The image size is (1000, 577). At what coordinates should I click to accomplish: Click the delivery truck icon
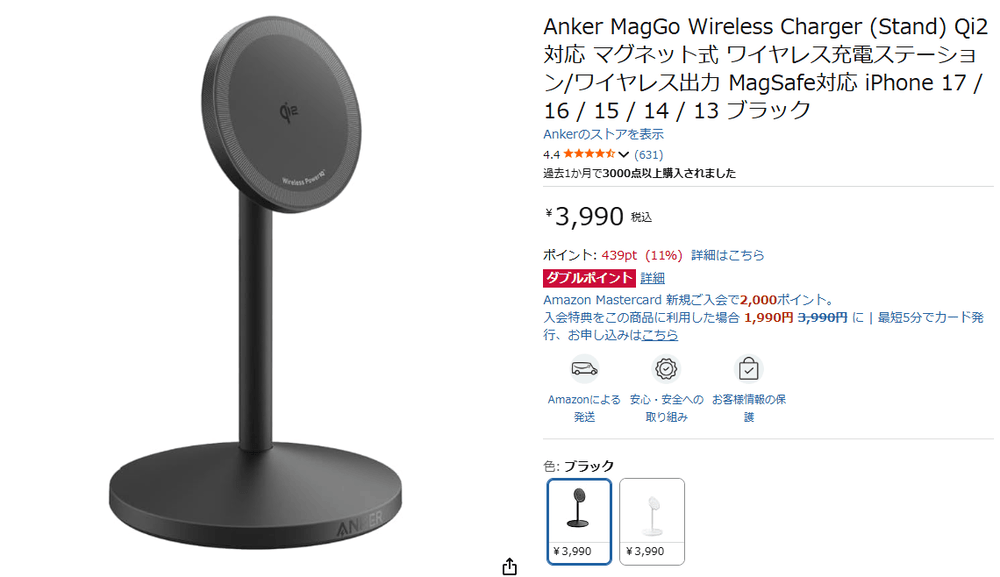[x=584, y=369]
